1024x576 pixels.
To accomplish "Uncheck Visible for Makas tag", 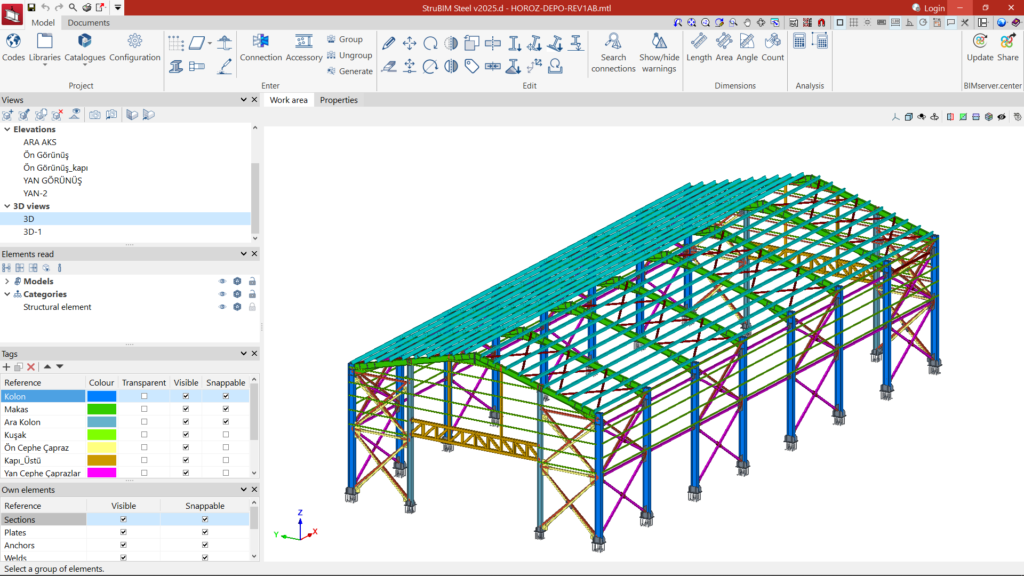I will [x=186, y=409].
